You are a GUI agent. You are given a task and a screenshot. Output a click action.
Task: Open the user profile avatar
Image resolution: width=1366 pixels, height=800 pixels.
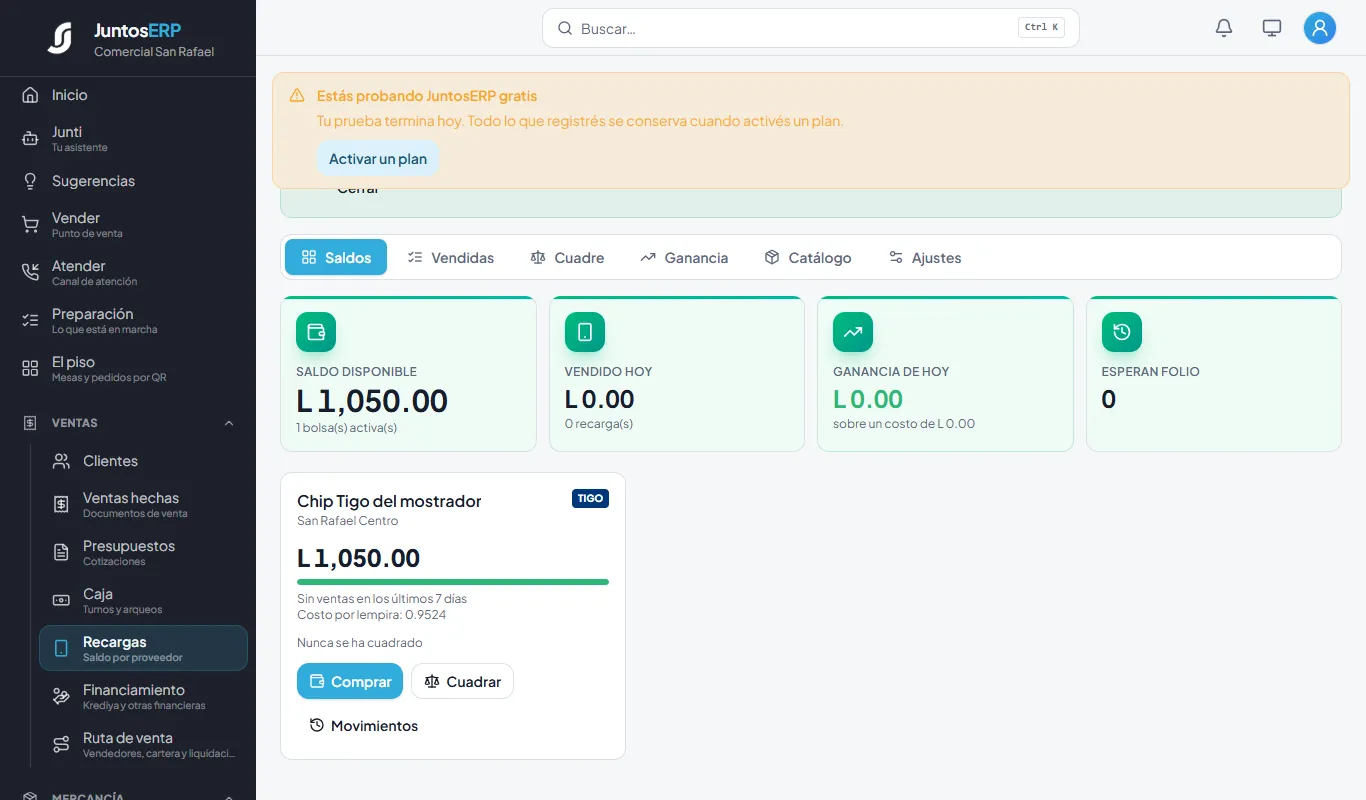[x=1320, y=28]
